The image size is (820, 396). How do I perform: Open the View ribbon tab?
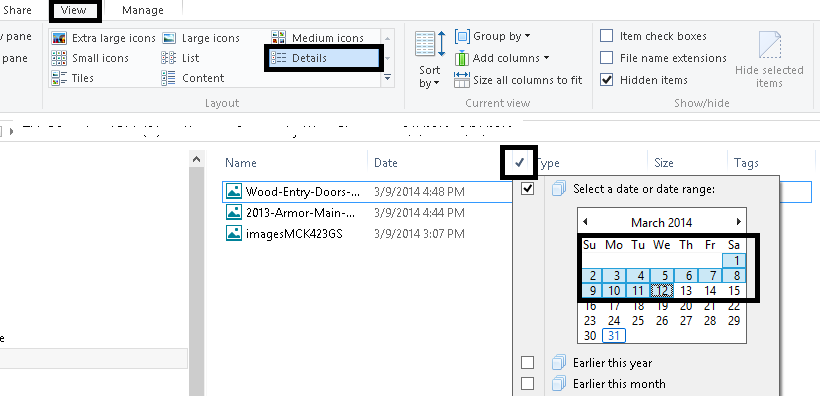point(73,10)
